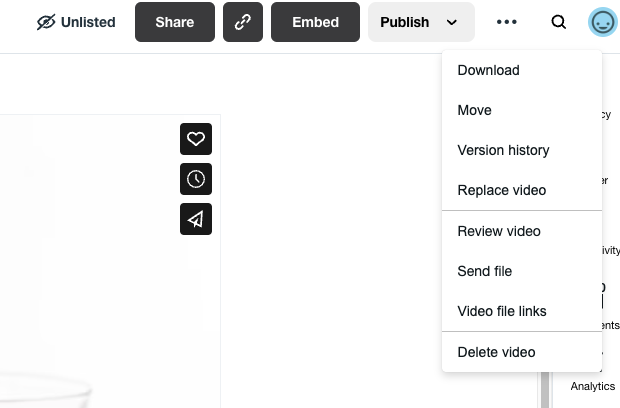Open the search magnifier icon
The image size is (620, 408).
[x=559, y=22]
